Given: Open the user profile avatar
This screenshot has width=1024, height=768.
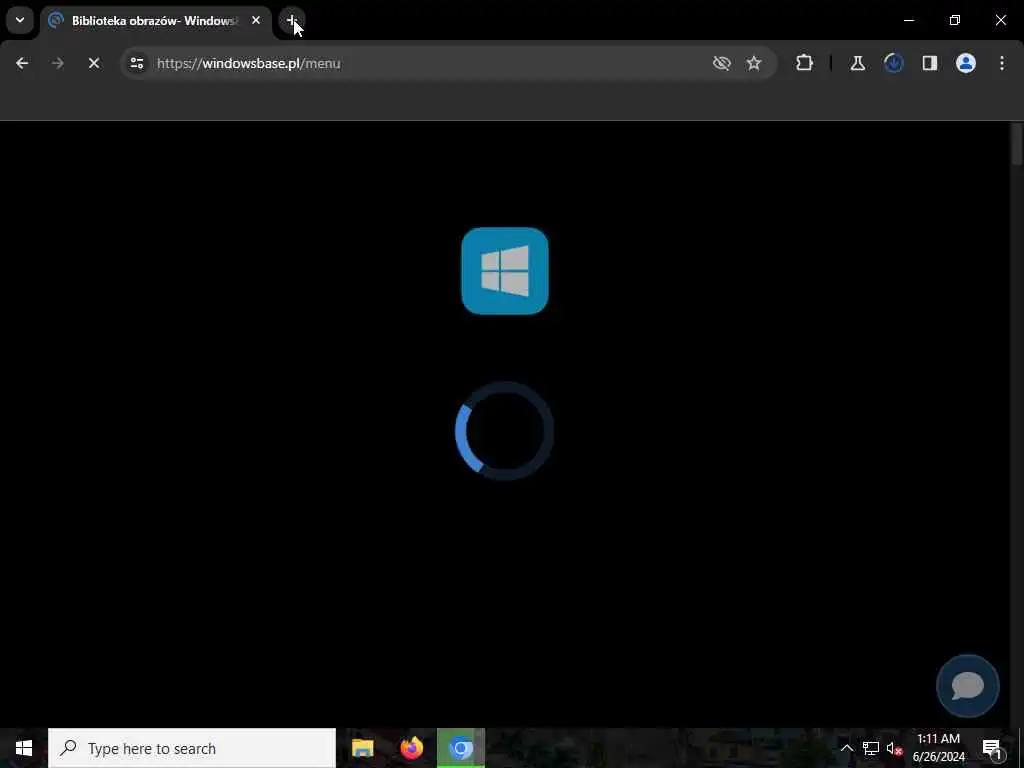Looking at the screenshot, I should pos(966,63).
